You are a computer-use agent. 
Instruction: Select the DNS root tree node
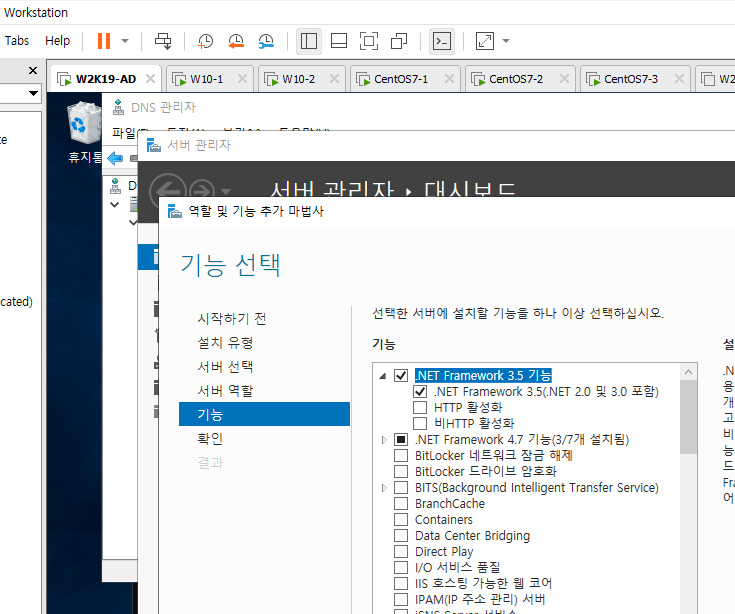click(x=124, y=186)
